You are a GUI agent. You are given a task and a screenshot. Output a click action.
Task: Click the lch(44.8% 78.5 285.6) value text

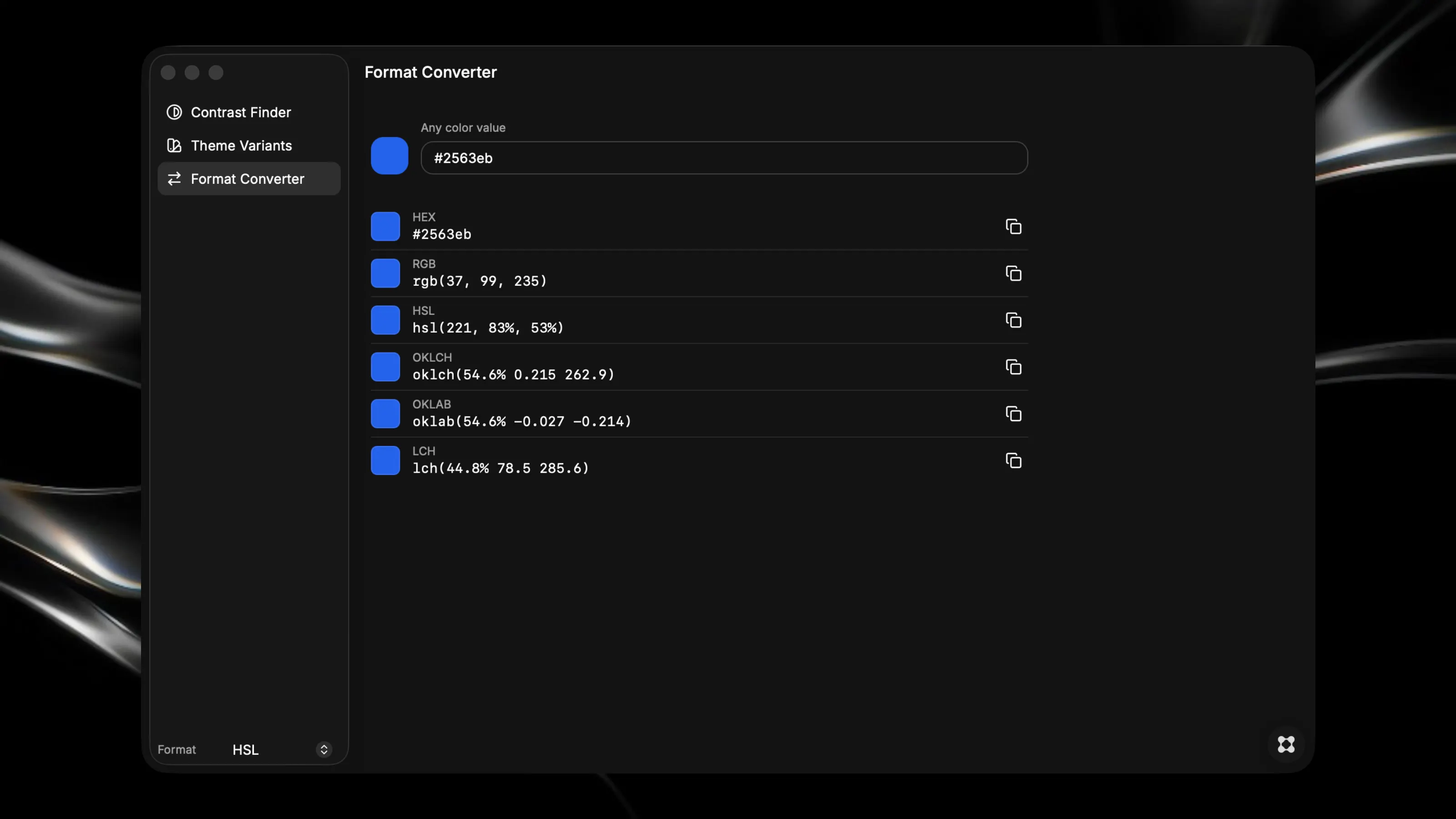point(501,469)
